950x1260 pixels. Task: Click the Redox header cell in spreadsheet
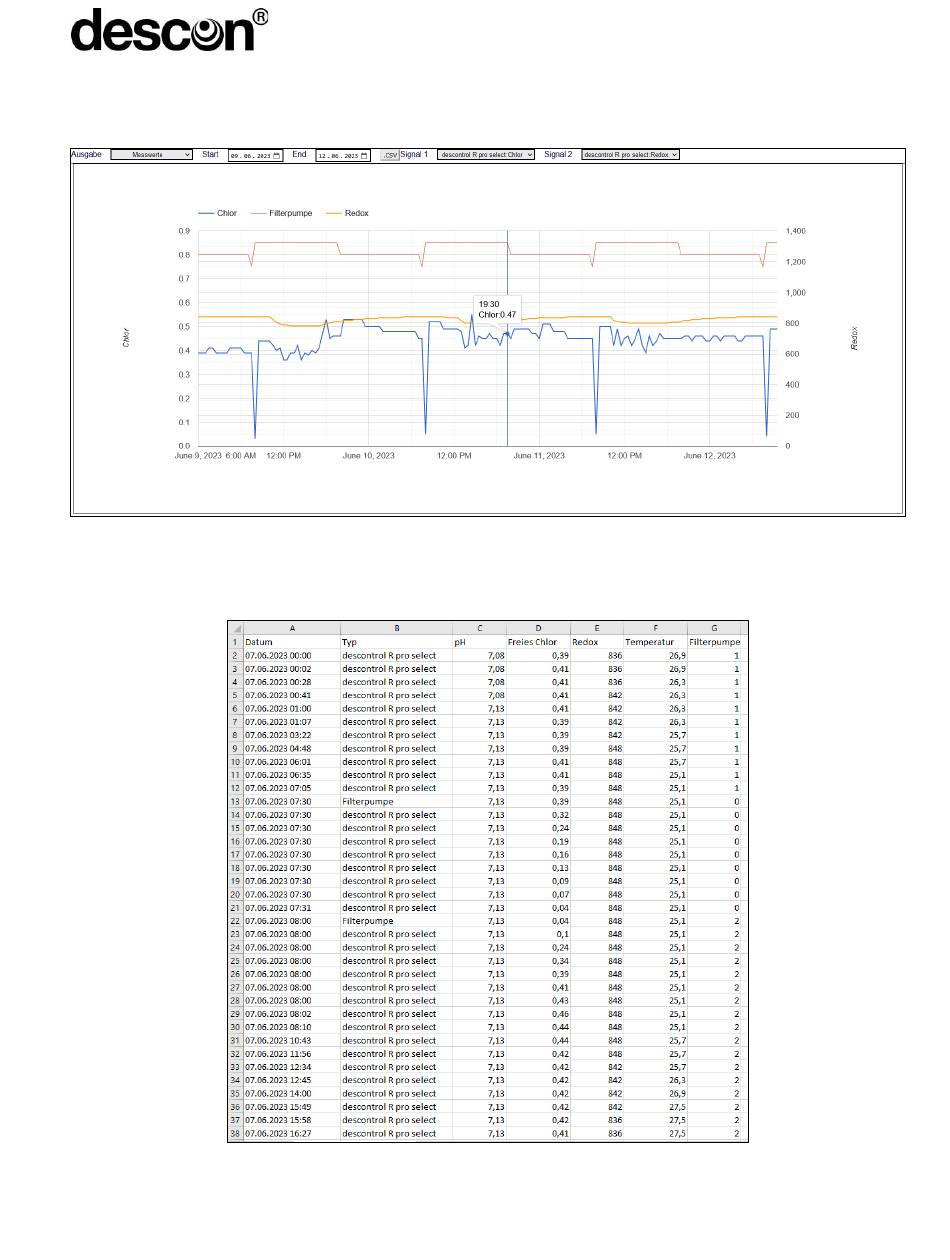click(596, 642)
